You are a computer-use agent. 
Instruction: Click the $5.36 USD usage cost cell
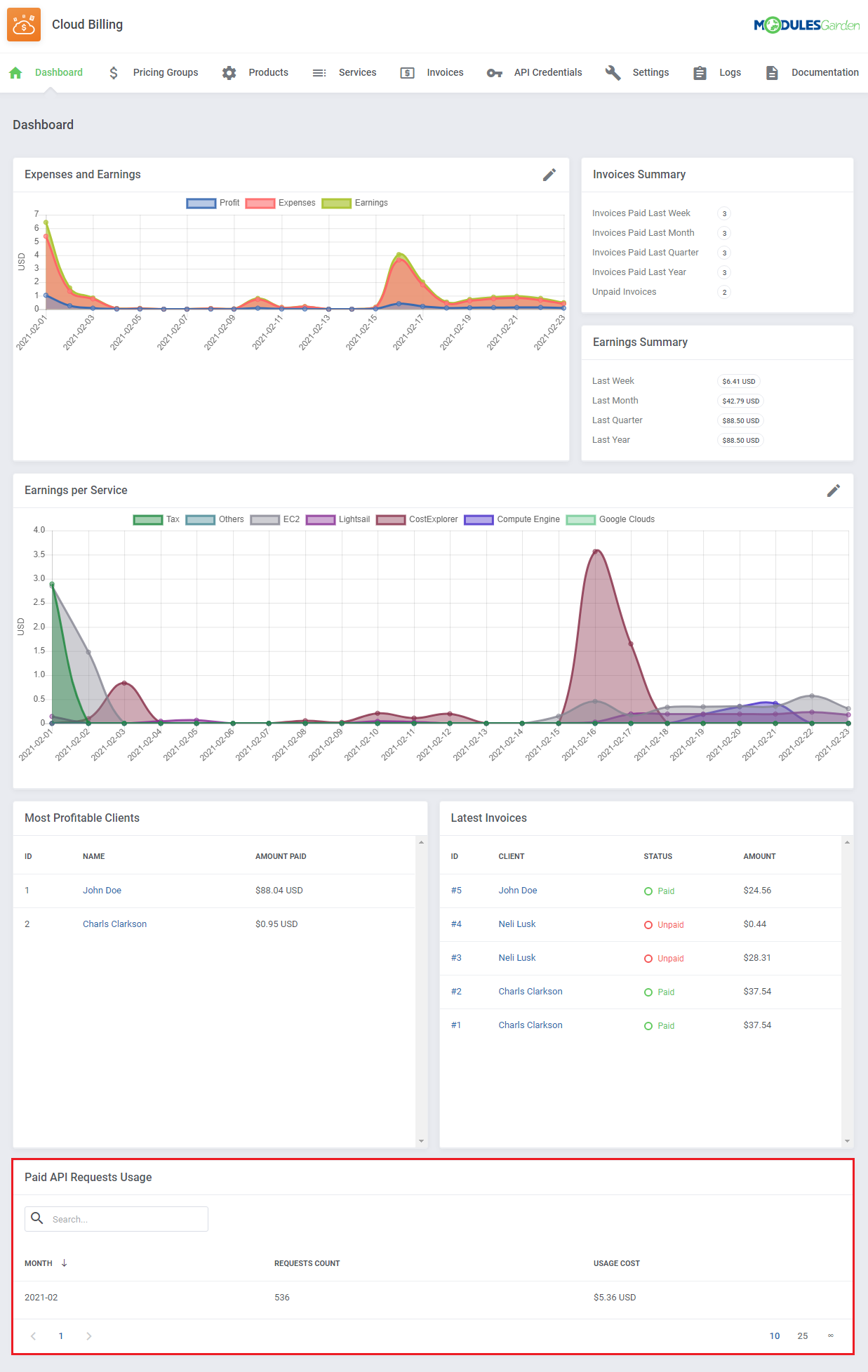click(x=615, y=1298)
